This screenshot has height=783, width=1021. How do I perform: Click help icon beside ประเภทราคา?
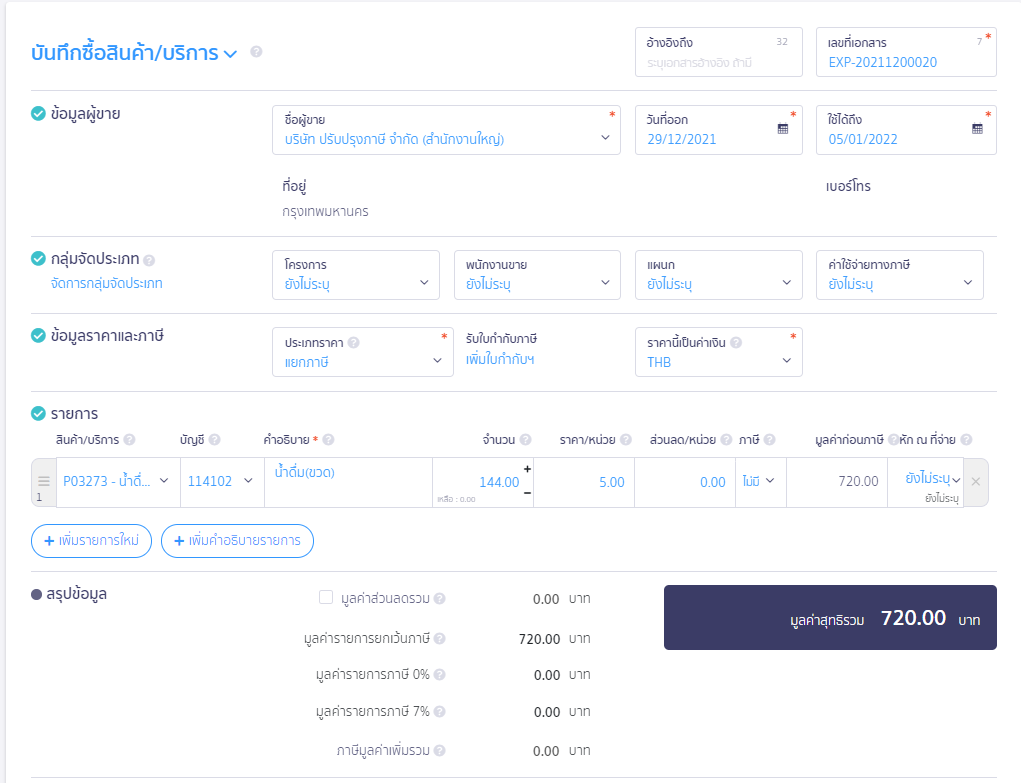pyautogui.click(x=354, y=342)
